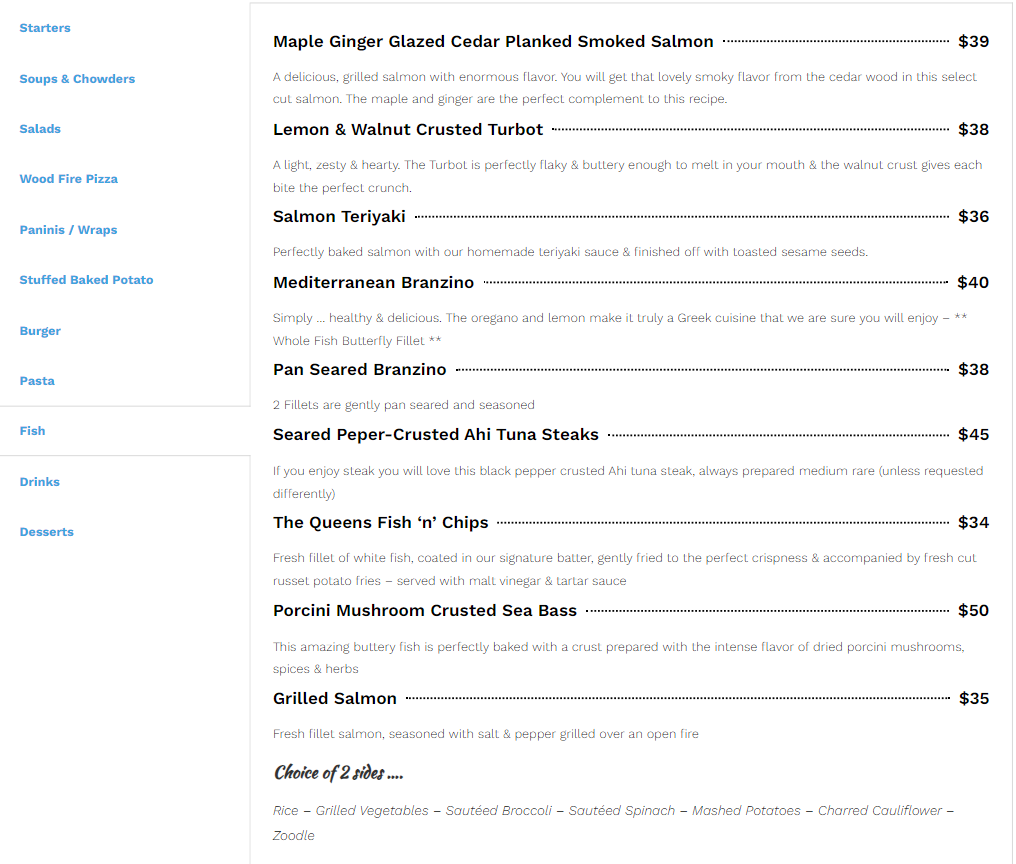Image resolution: width=1016 pixels, height=864 pixels.
Task: Show the Stuffed Baked Potato section
Action: pyautogui.click(x=86, y=280)
